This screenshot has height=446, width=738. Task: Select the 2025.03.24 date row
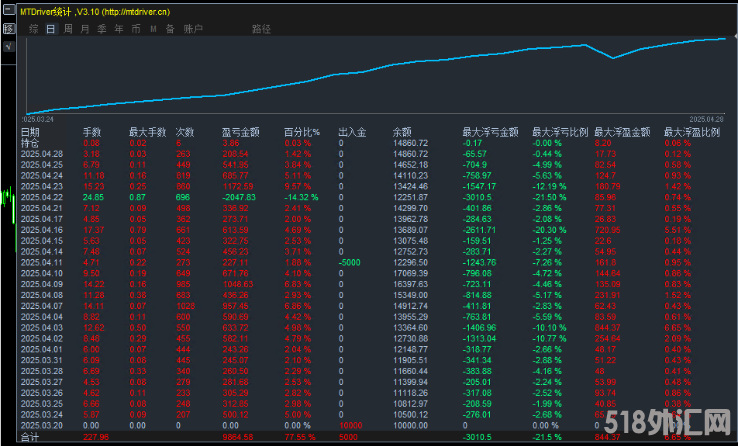42,414
